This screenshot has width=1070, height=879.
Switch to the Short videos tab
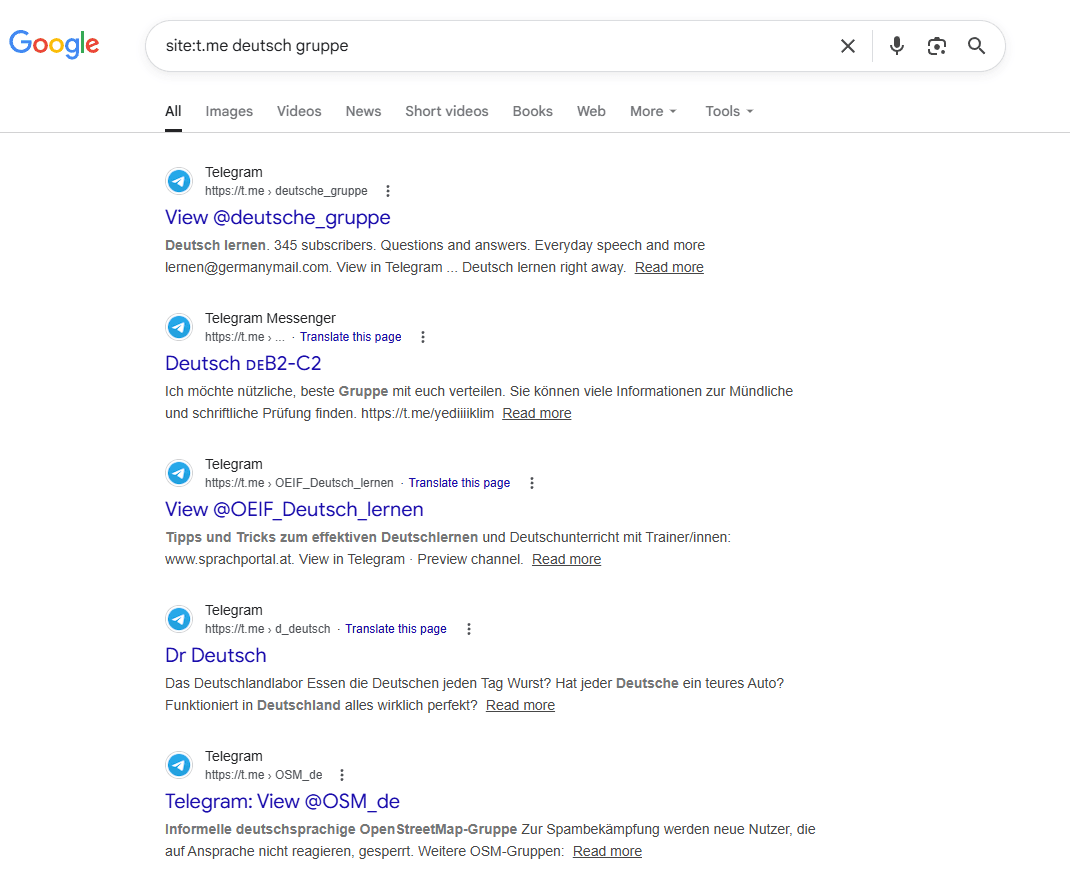click(446, 111)
